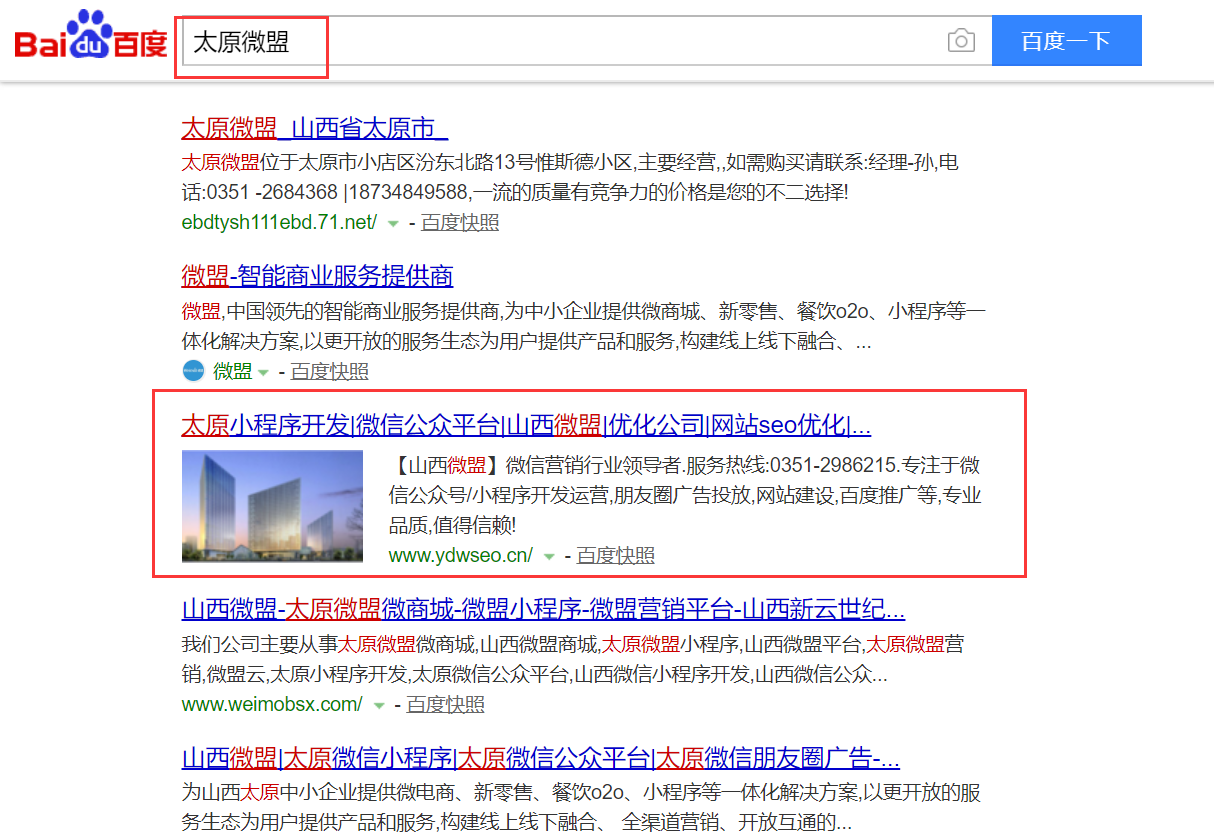This screenshot has width=1214, height=833.
Task: Expand dropdown arrow next to ebdtysh111ebd.71.net
Action: [x=393, y=223]
